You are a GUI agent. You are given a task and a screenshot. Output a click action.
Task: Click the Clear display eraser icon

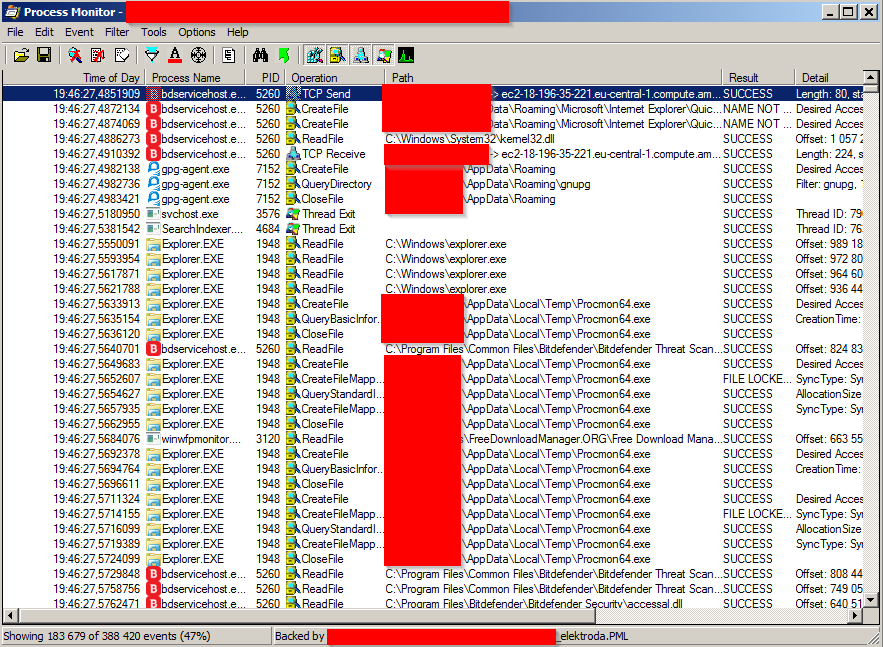(122, 55)
